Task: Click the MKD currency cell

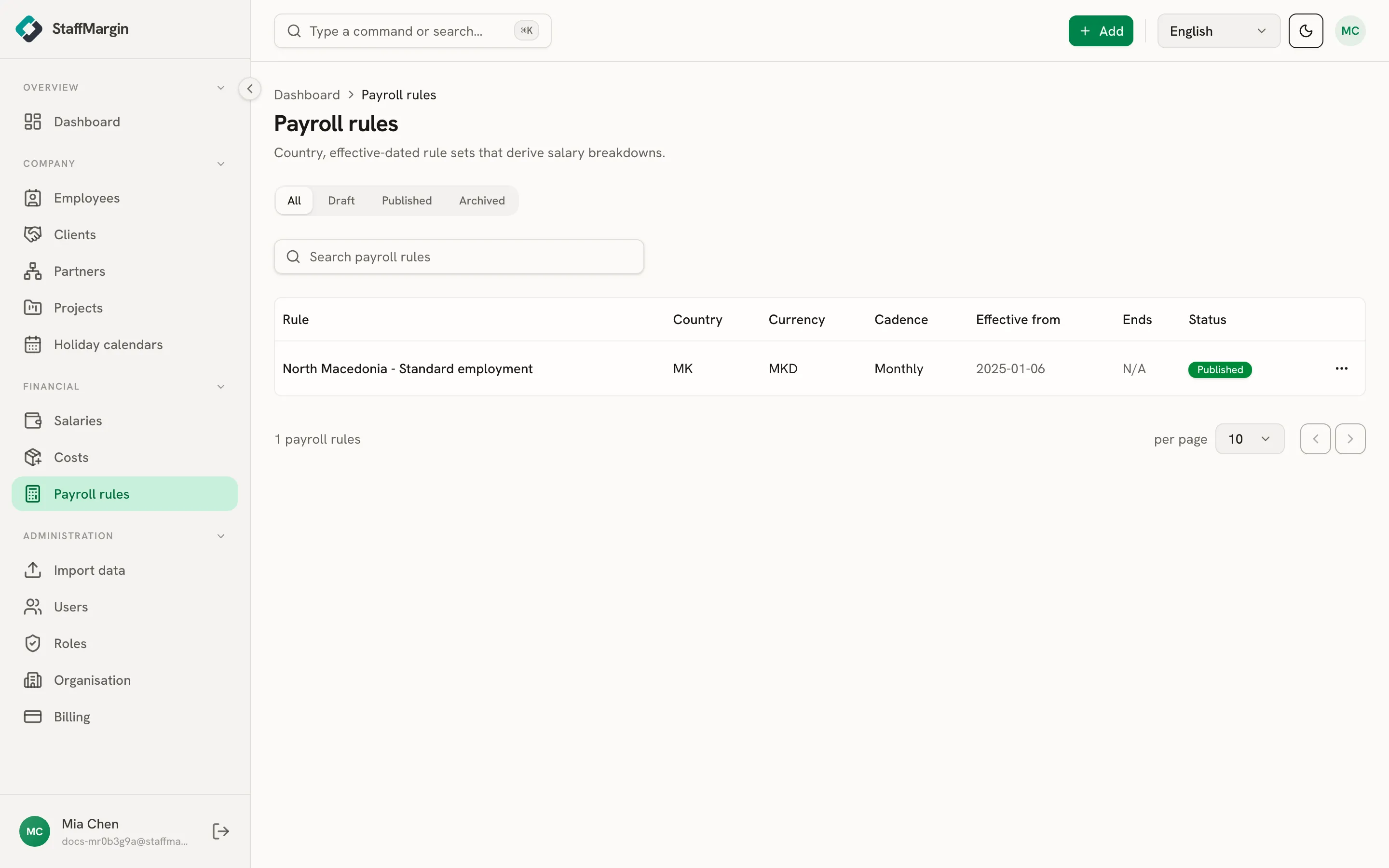Action: (x=783, y=368)
